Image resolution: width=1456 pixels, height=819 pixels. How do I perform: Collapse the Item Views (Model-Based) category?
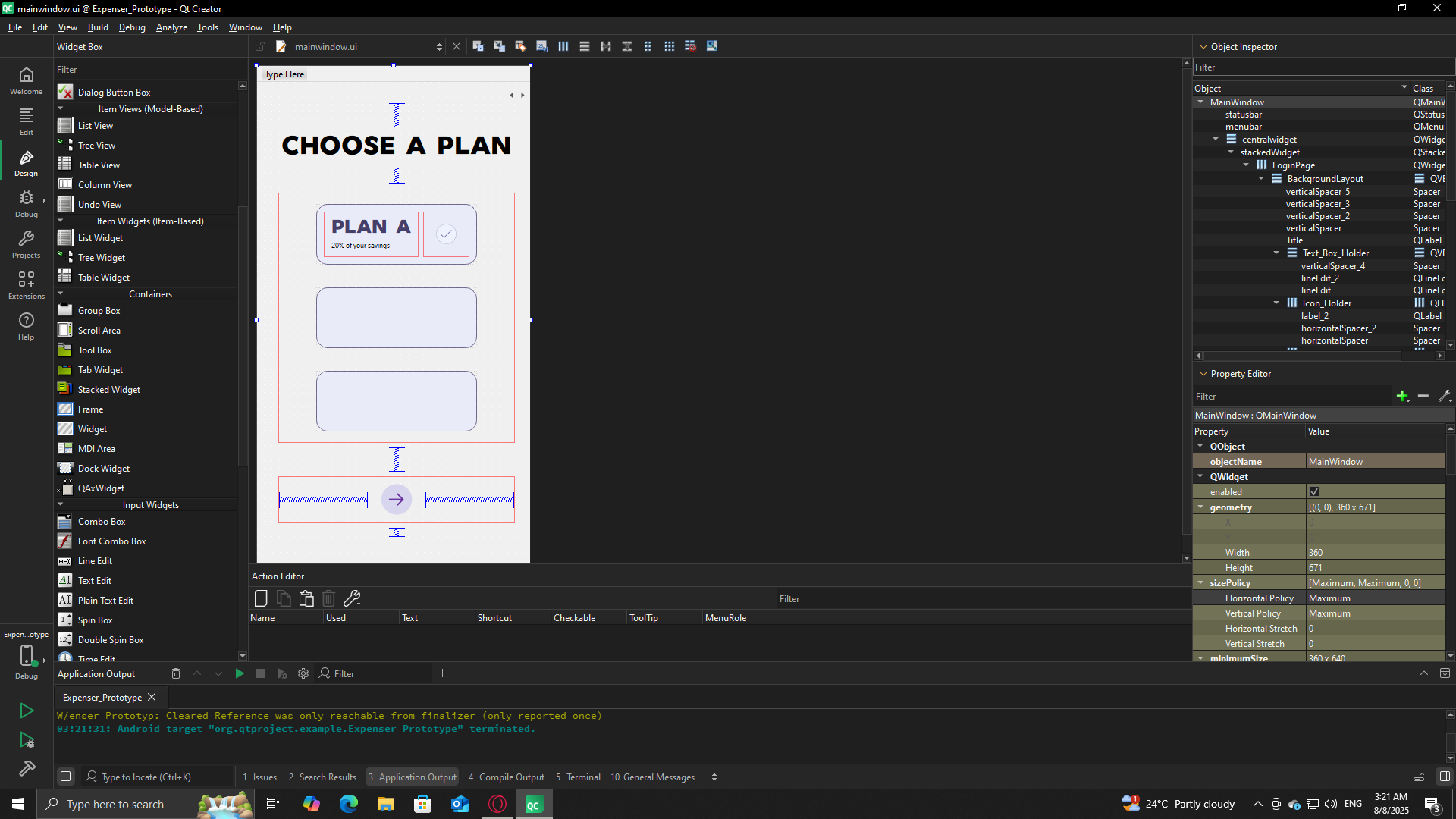(x=61, y=108)
